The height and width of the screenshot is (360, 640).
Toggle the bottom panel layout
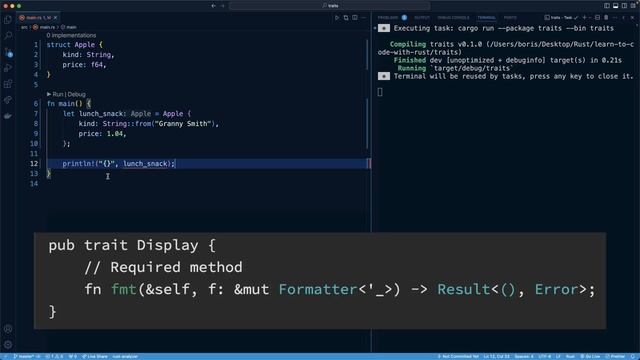coord(616,6)
